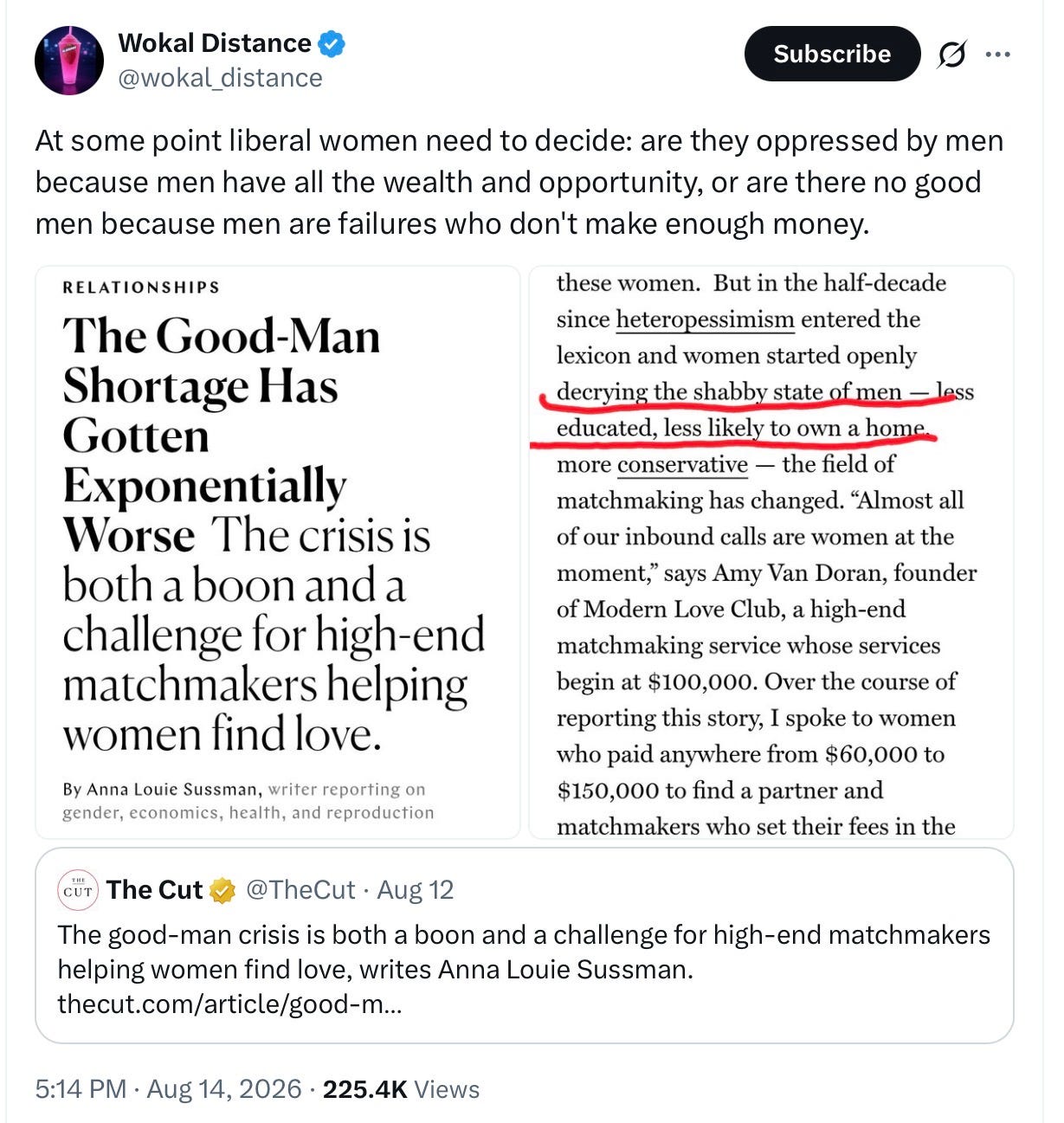Open the three-dot more options menu
The height and width of the screenshot is (1123, 1064).
tap(997, 55)
